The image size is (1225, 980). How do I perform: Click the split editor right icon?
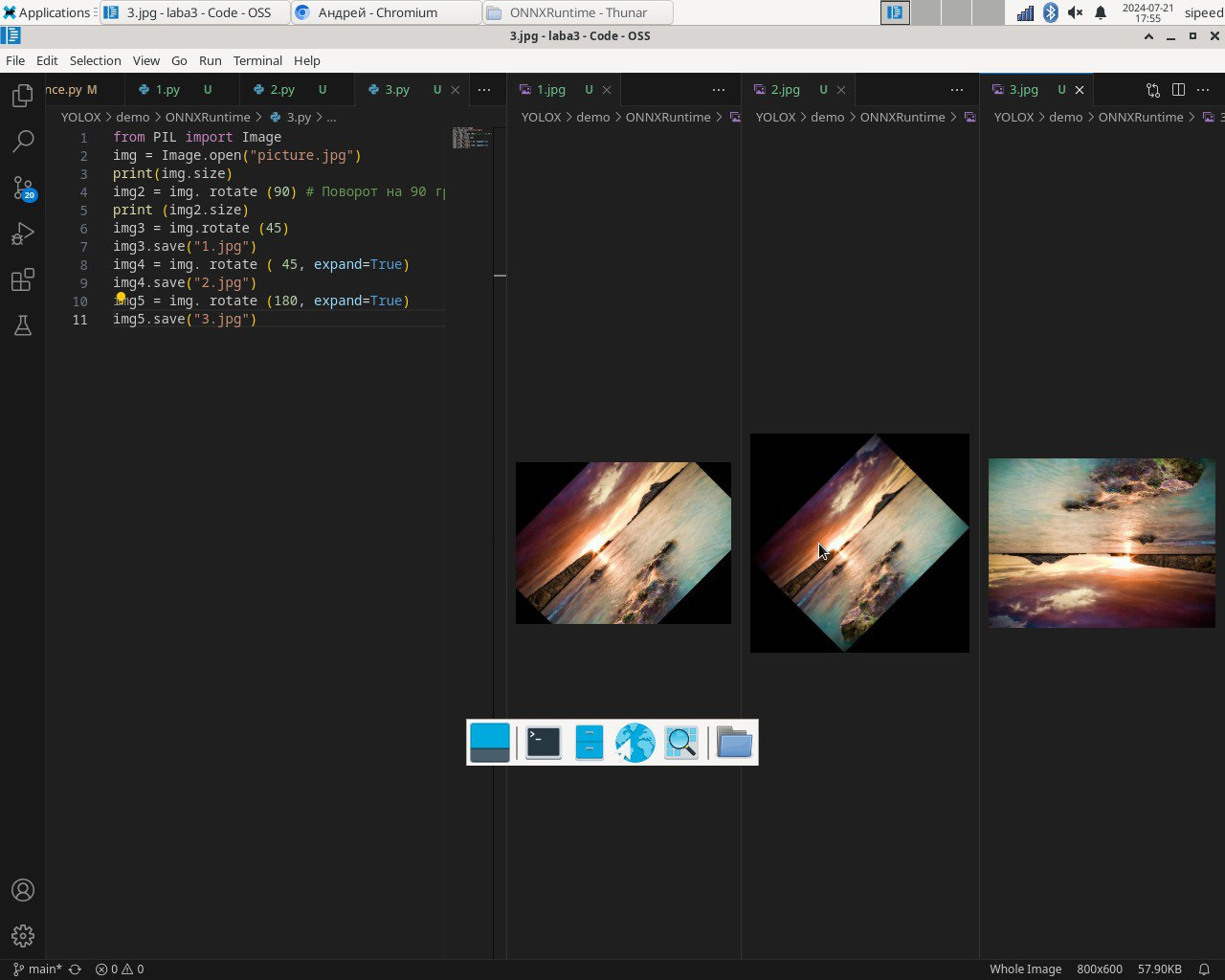1178,90
